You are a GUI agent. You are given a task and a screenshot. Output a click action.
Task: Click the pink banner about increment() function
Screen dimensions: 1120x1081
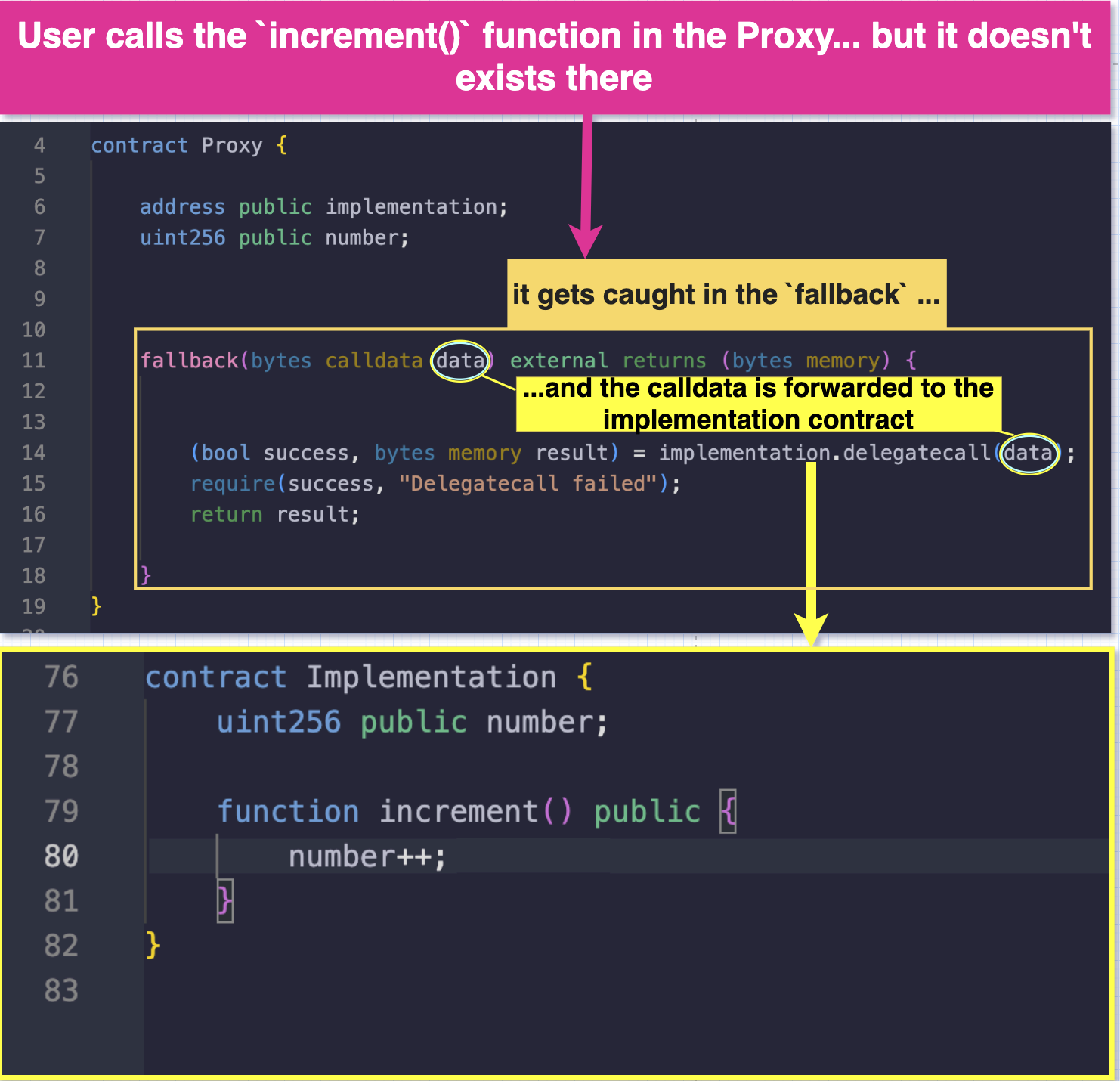tap(558, 55)
